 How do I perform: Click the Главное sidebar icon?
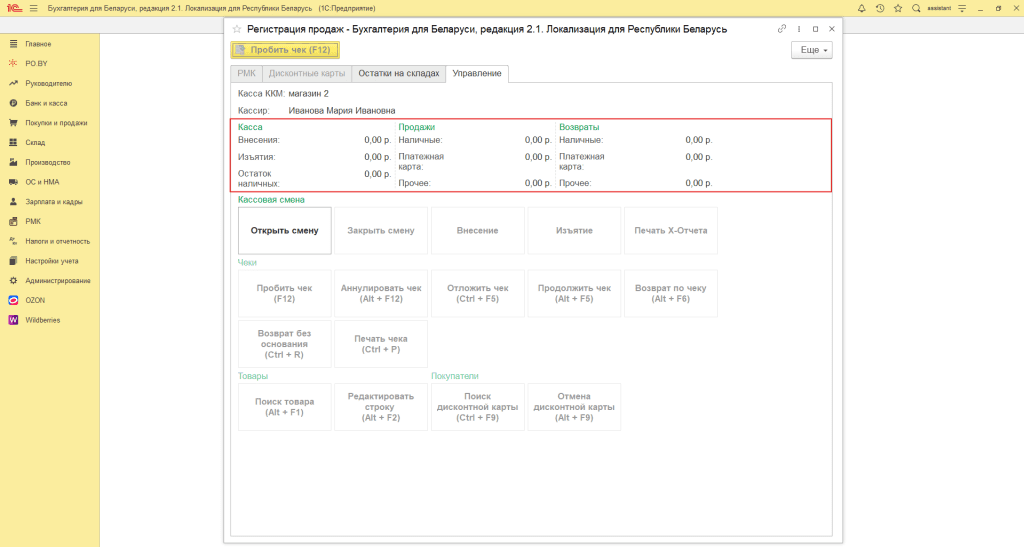coord(13,44)
